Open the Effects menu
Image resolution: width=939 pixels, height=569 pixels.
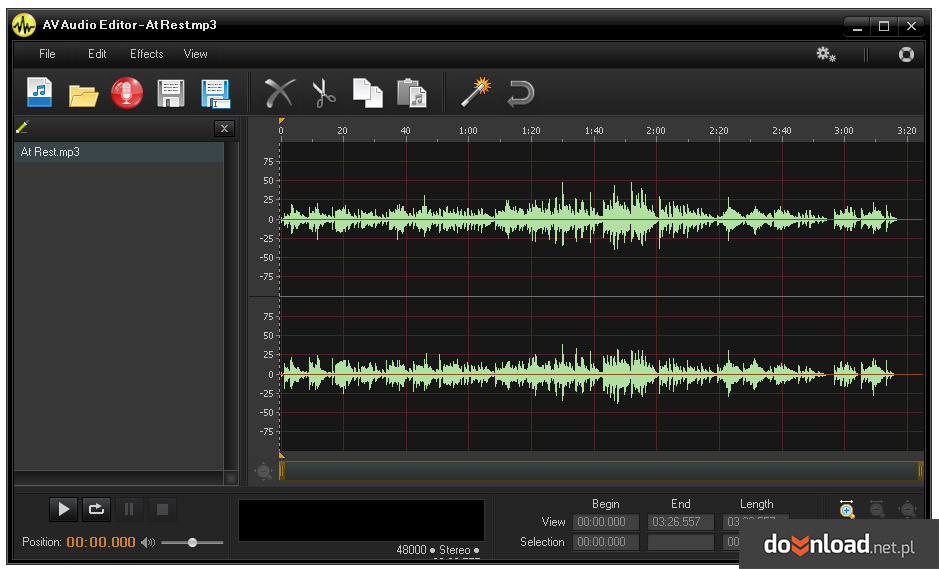[x=147, y=54]
